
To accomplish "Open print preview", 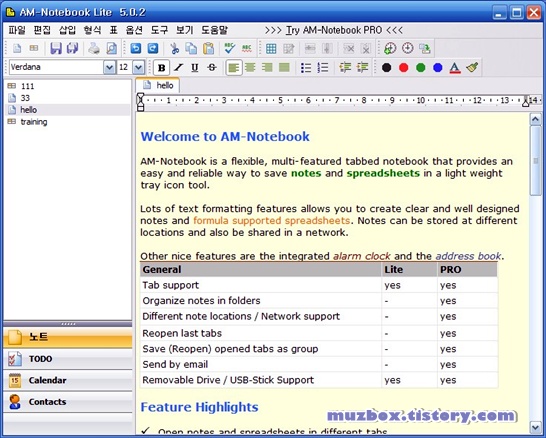I will (111, 48).
